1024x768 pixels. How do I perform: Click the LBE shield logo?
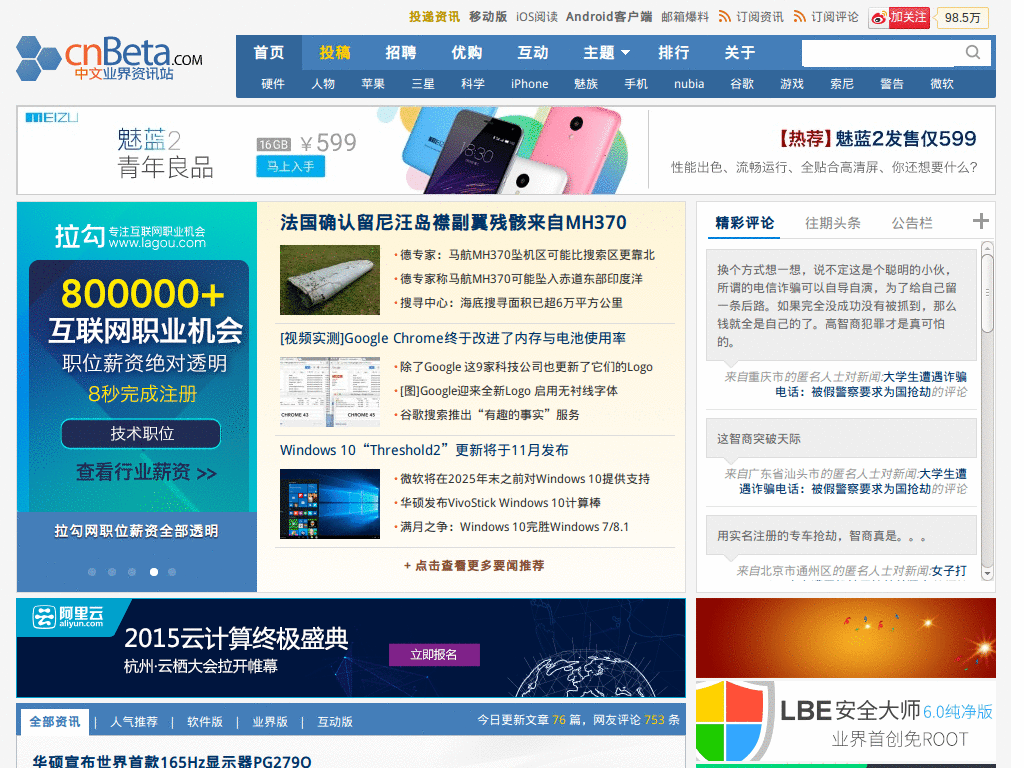735,721
